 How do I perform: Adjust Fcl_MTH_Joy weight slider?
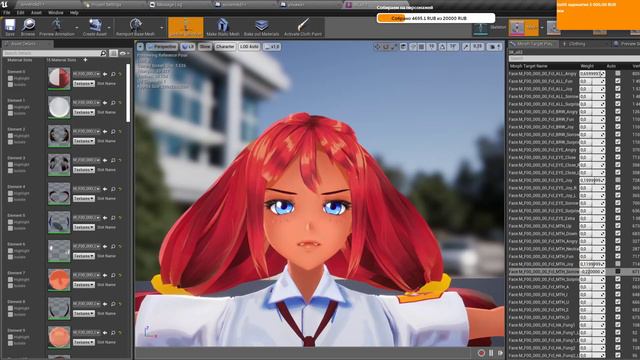[592, 264]
